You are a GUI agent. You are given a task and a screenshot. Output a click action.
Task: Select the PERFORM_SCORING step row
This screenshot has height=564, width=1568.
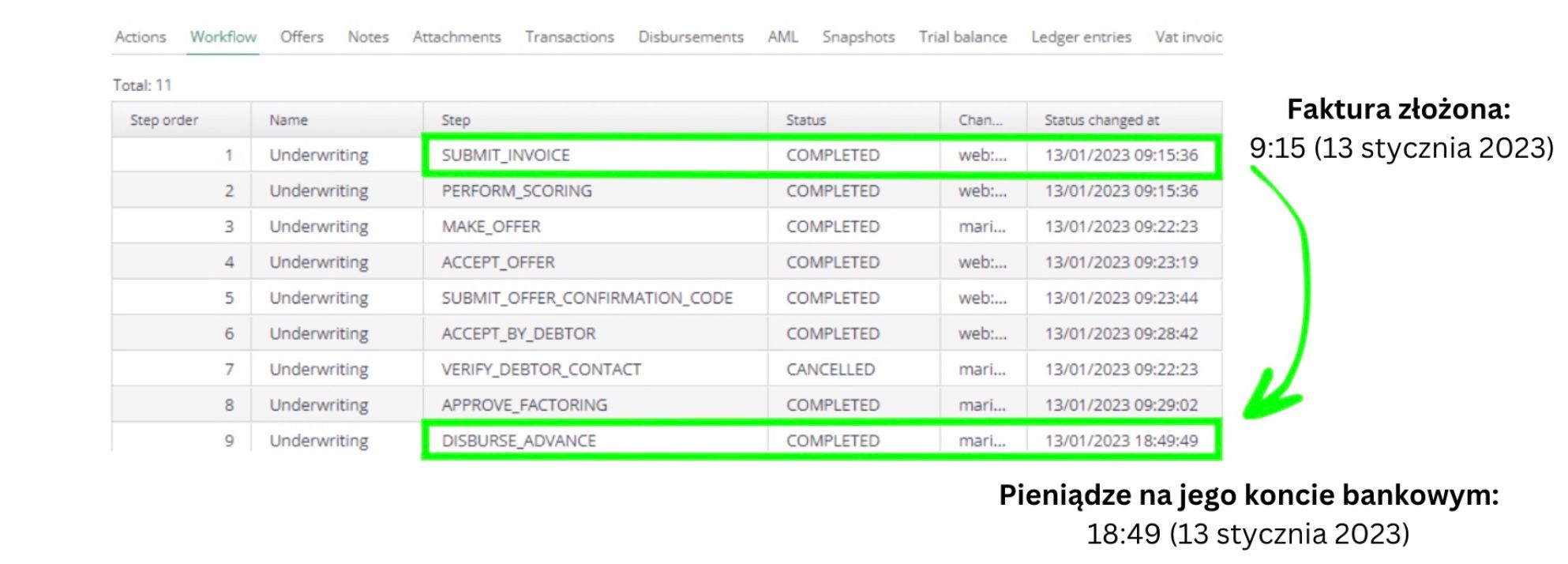point(516,191)
